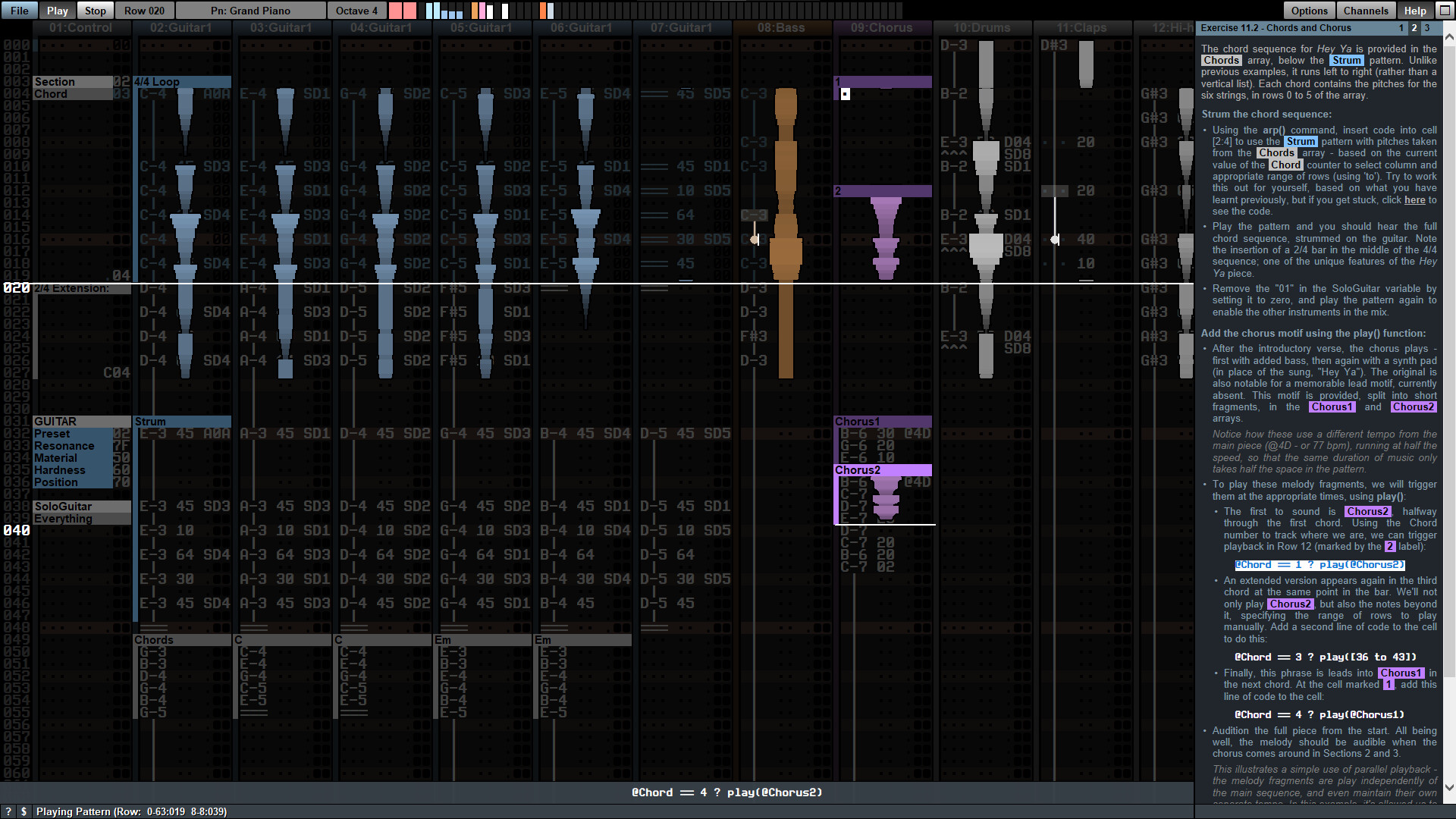This screenshot has width=1456, height=819.
Task: Open the Help panel
Action: coord(1415,10)
